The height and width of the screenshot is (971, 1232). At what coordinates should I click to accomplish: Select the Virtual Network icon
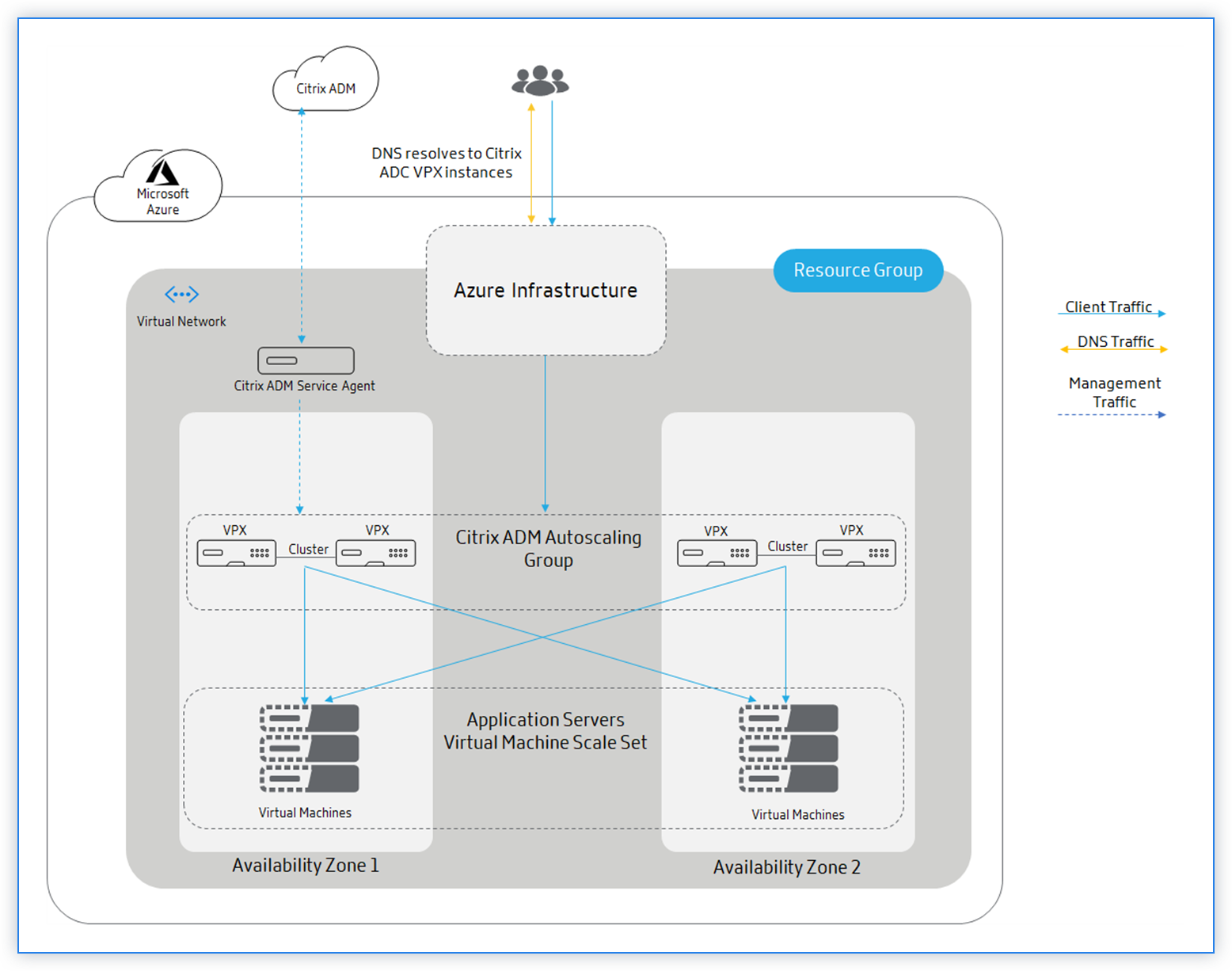coord(181,295)
